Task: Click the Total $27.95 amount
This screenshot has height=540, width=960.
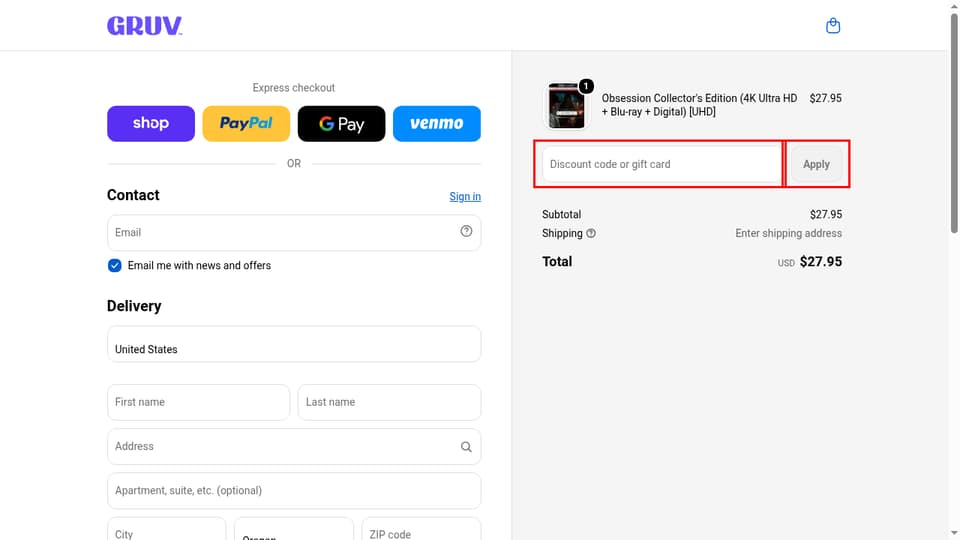Action: 820,261
